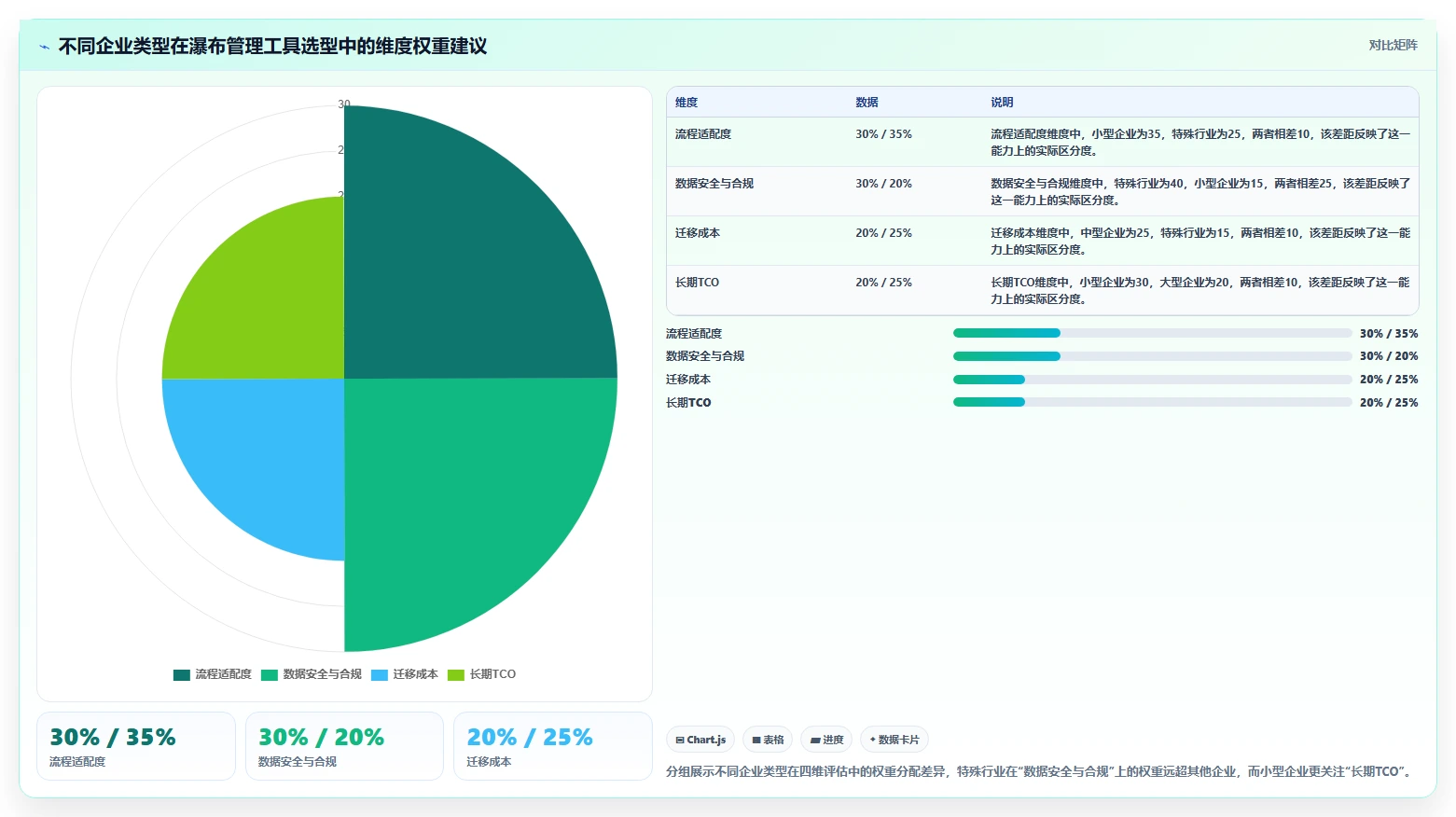Click the 流程适配度 progress row label
This screenshot has width=1456, height=817.
point(694,333)
